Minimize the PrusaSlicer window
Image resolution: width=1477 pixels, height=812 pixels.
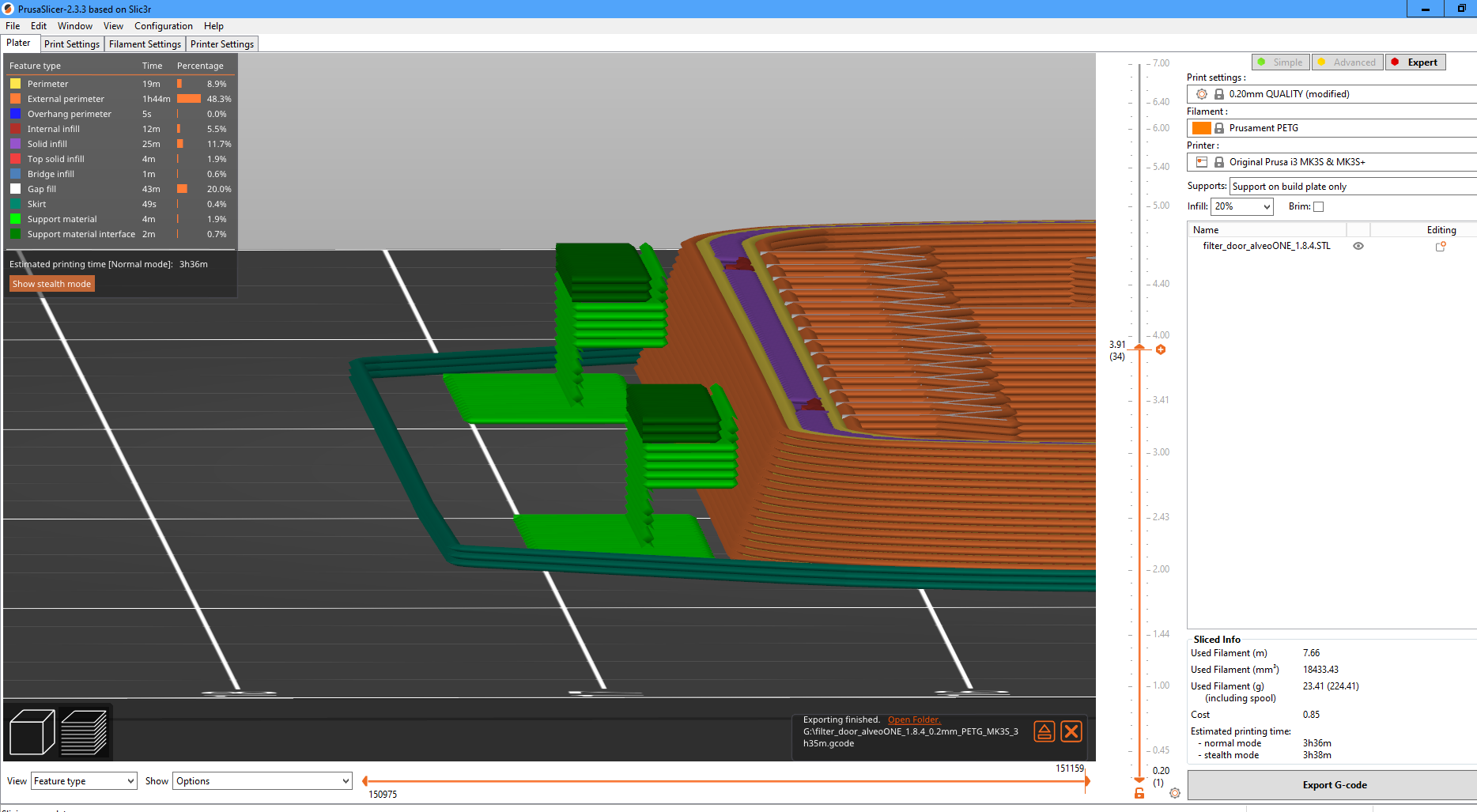(1425, 9)
